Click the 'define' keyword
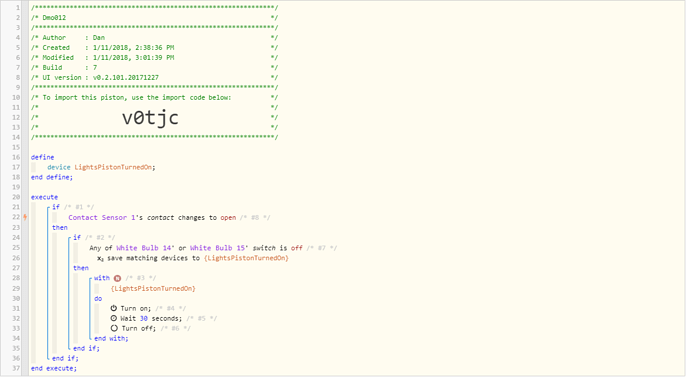690x380 pixels. [x=43, y=157]
